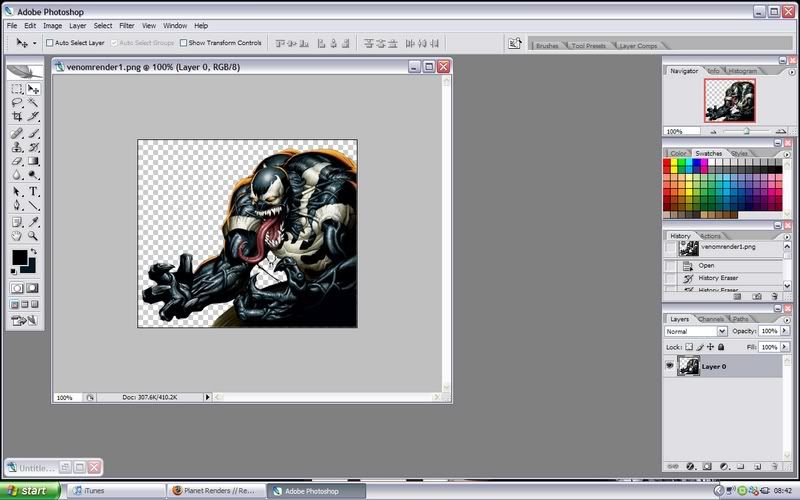This screenshot has width=800, height=500.
Task: Open Swatches panel flyout menu
Action: (787, 154)
